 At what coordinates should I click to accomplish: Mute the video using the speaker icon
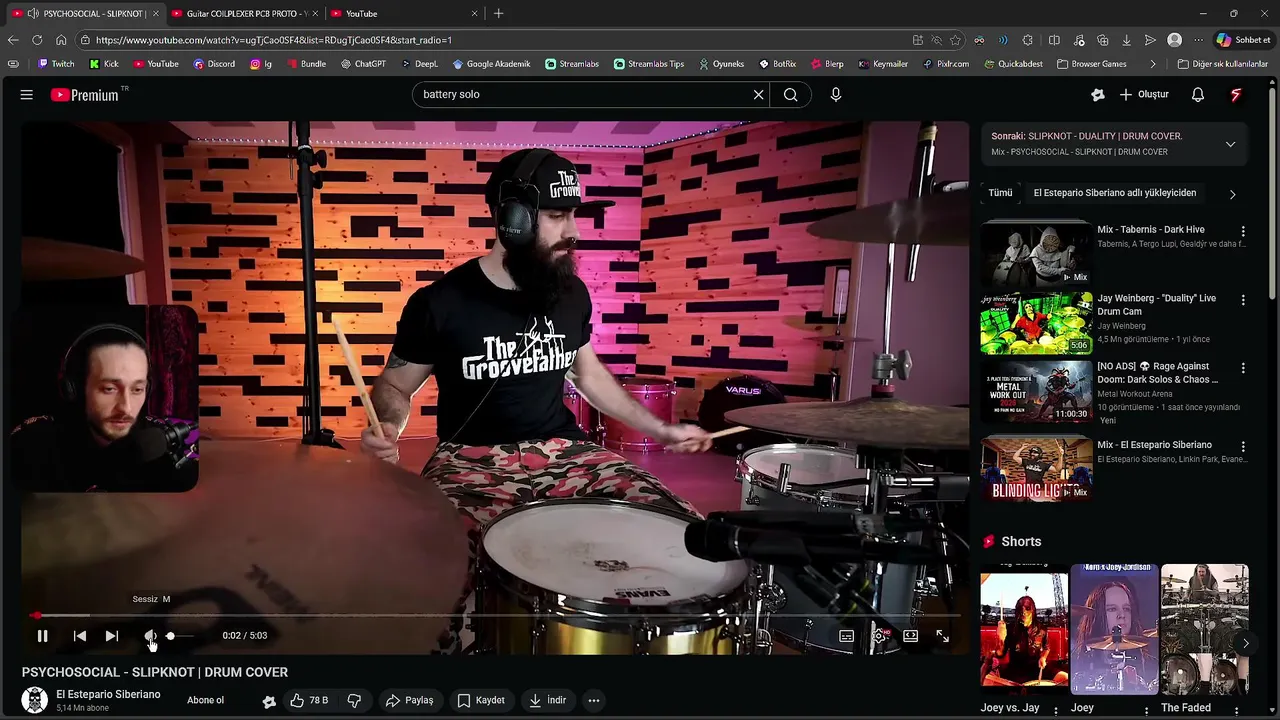pyautogui.click(x=150, y=636)
